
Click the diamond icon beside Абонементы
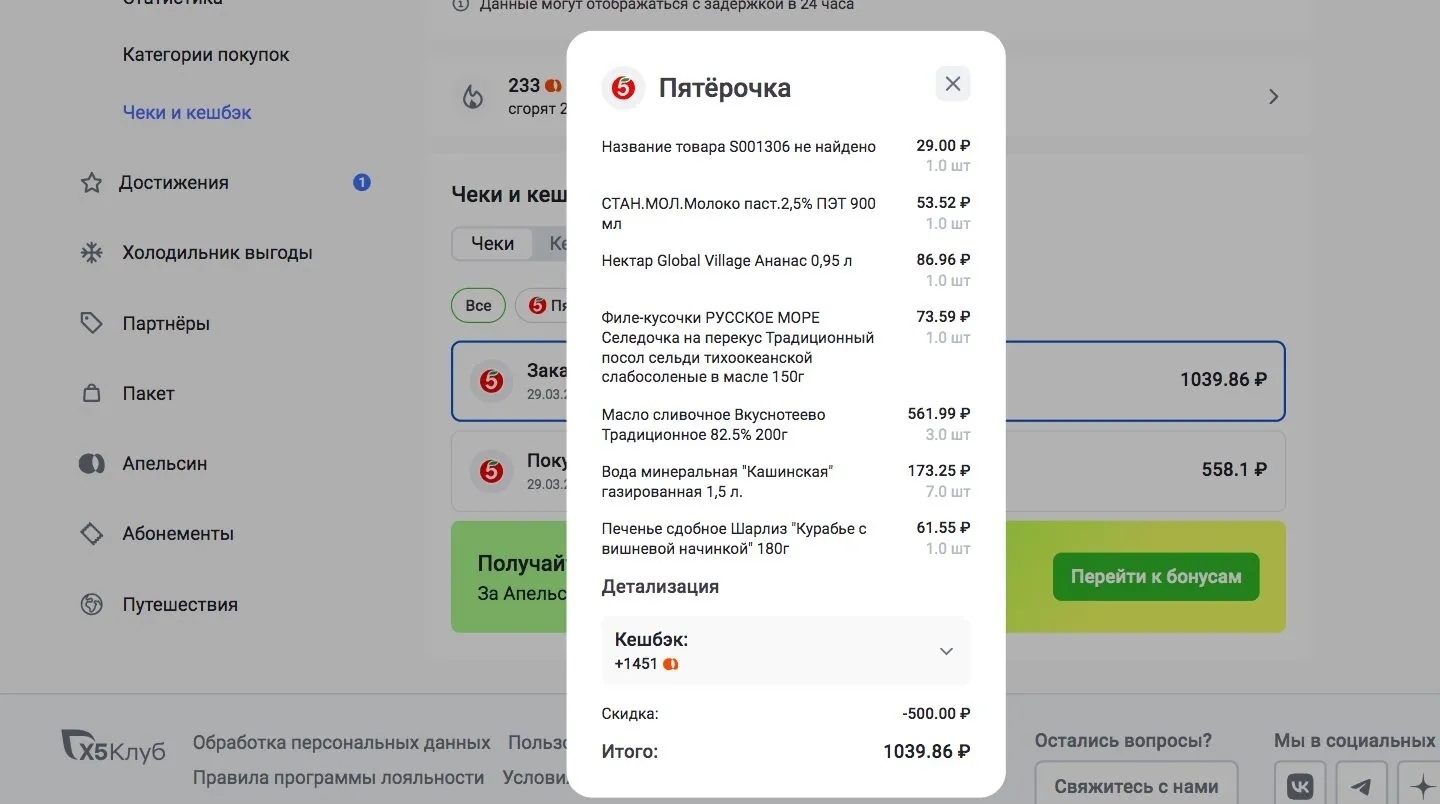pyautogui.click(x=91, y=534)
